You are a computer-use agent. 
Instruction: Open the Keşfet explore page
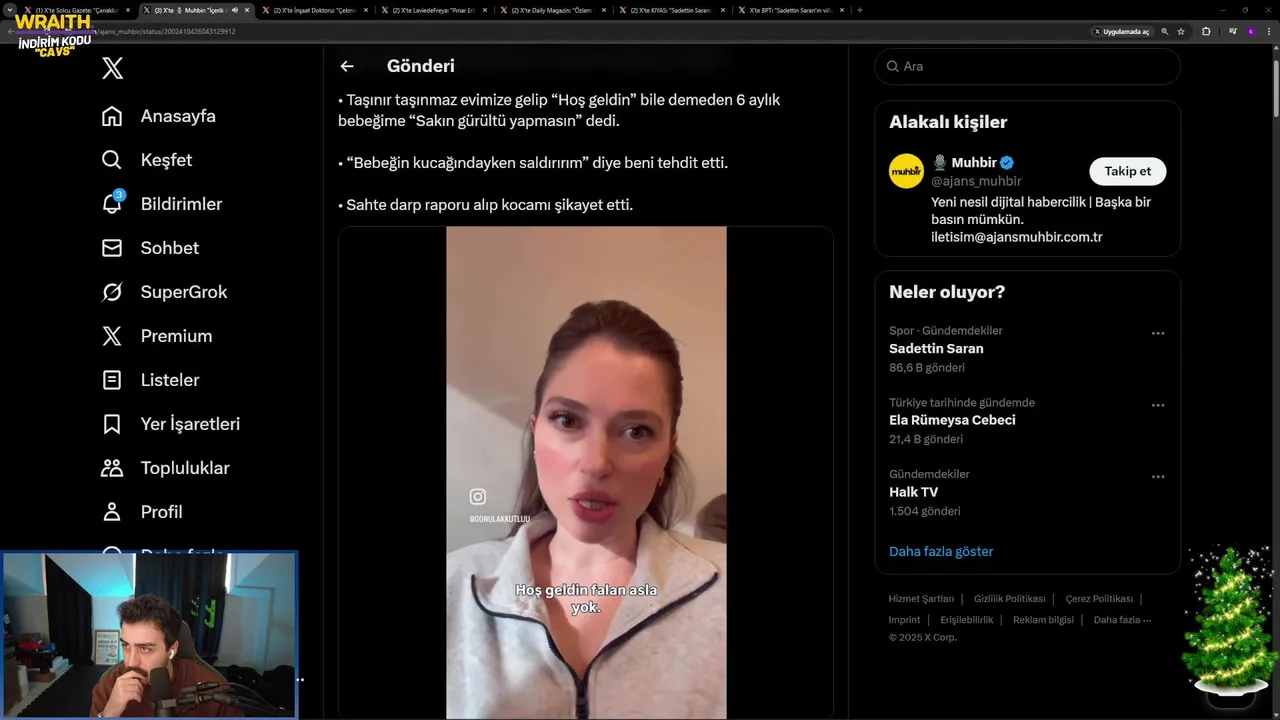pos(147,160)
